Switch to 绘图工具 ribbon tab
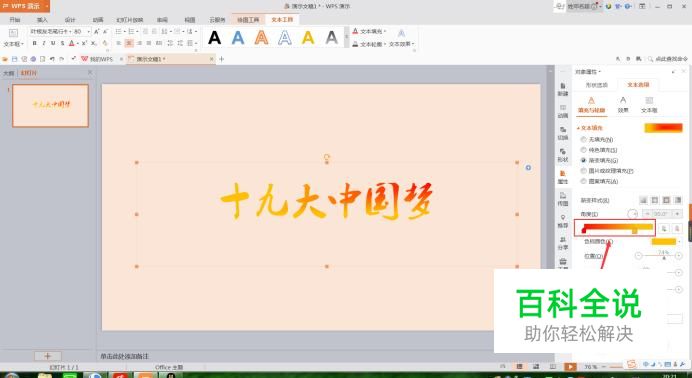The width and height of the screenshot is (692, 378). coord(248,20)
